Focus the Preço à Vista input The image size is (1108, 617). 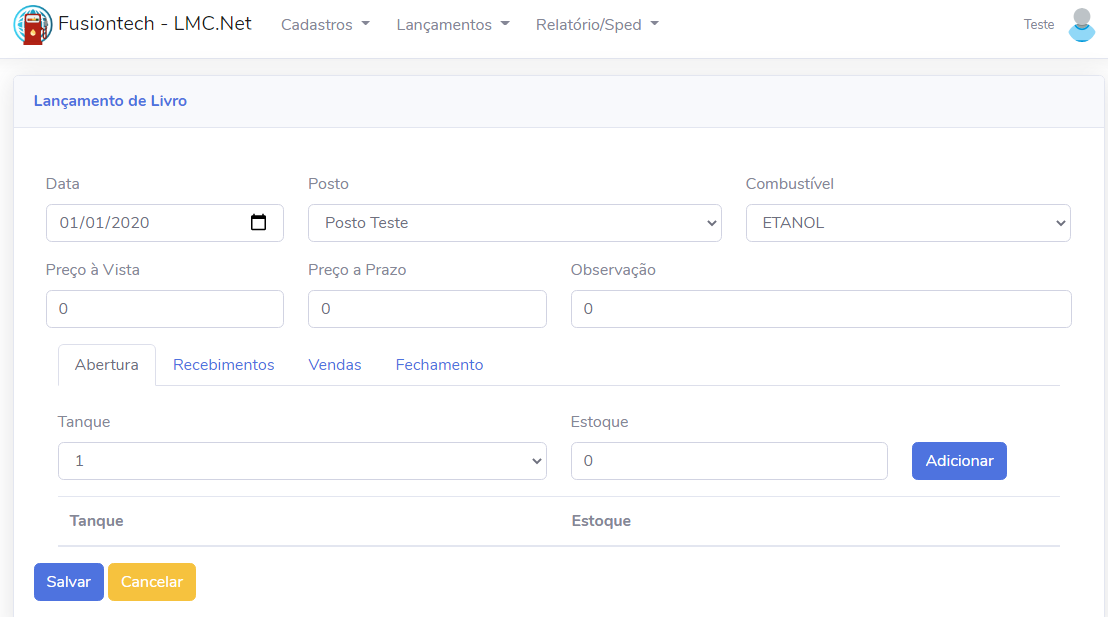[165, 309]
